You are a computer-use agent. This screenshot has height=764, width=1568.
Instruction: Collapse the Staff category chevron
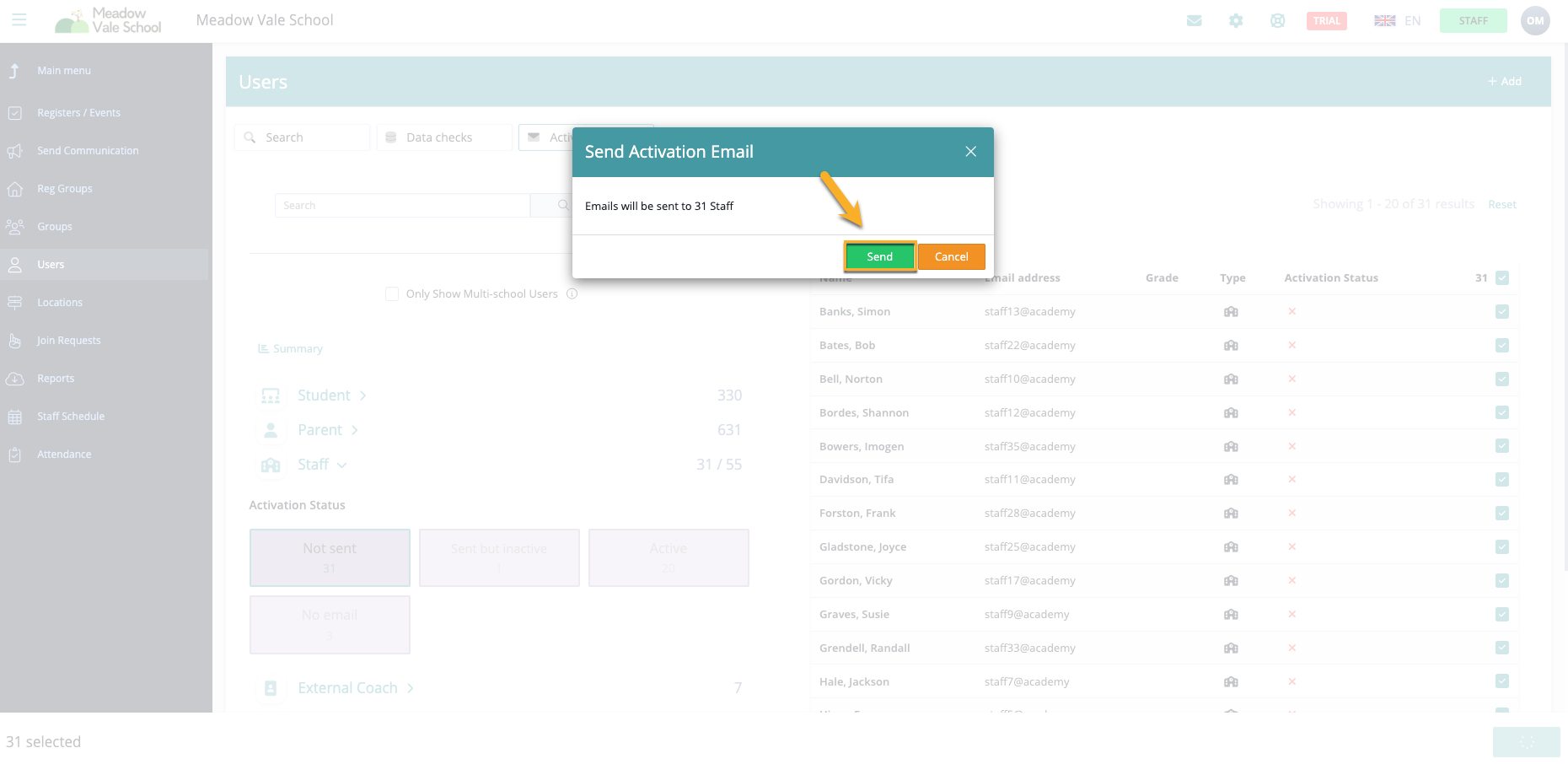point(342,465)
